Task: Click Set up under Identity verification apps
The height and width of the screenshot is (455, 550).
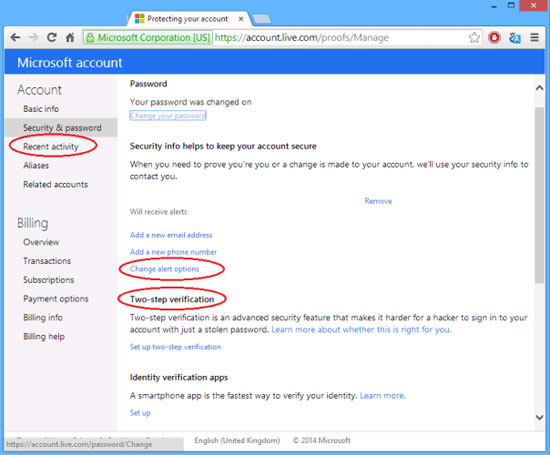Action: 140,413
